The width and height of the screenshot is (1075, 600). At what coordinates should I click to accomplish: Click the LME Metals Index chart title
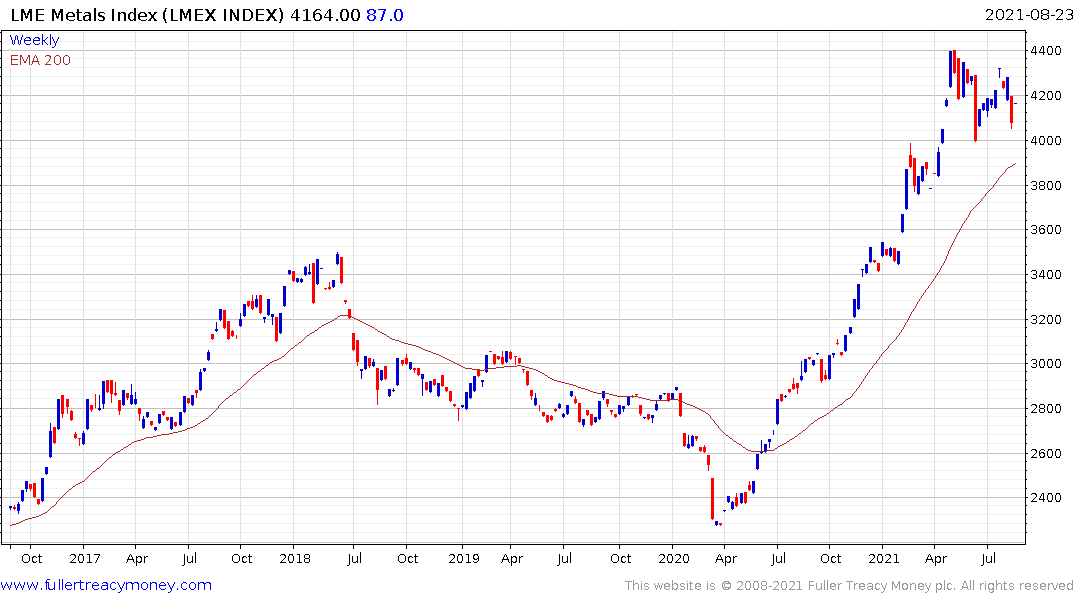tap(147, 15)
